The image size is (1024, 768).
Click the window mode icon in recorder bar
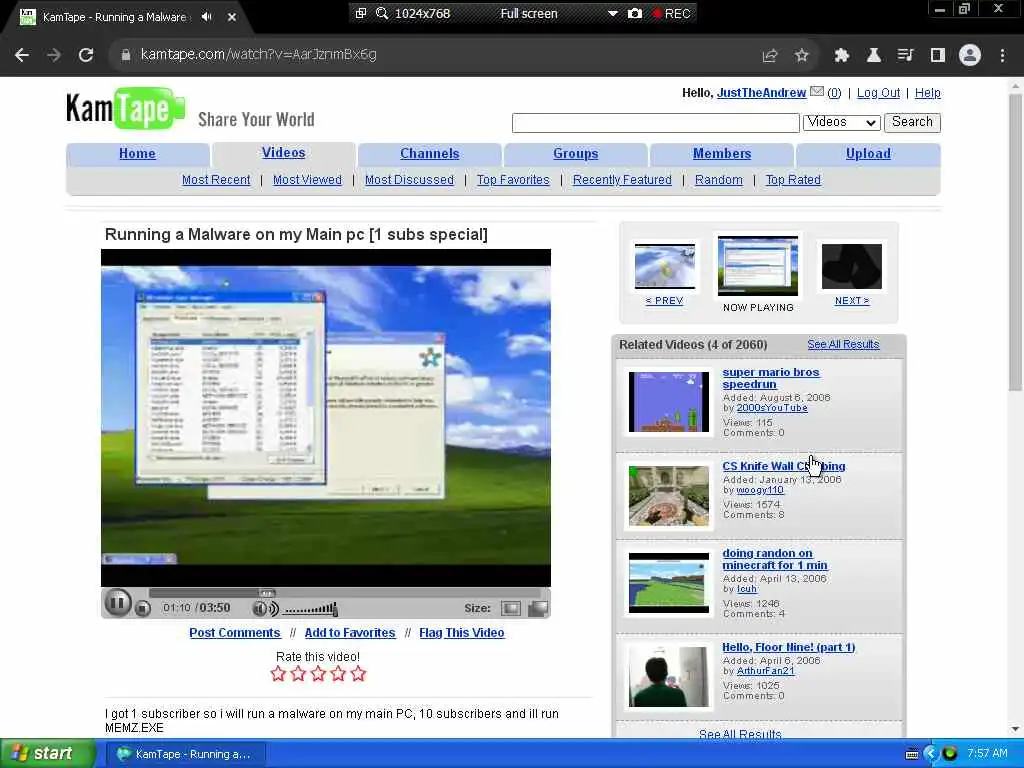pos(360,13)
